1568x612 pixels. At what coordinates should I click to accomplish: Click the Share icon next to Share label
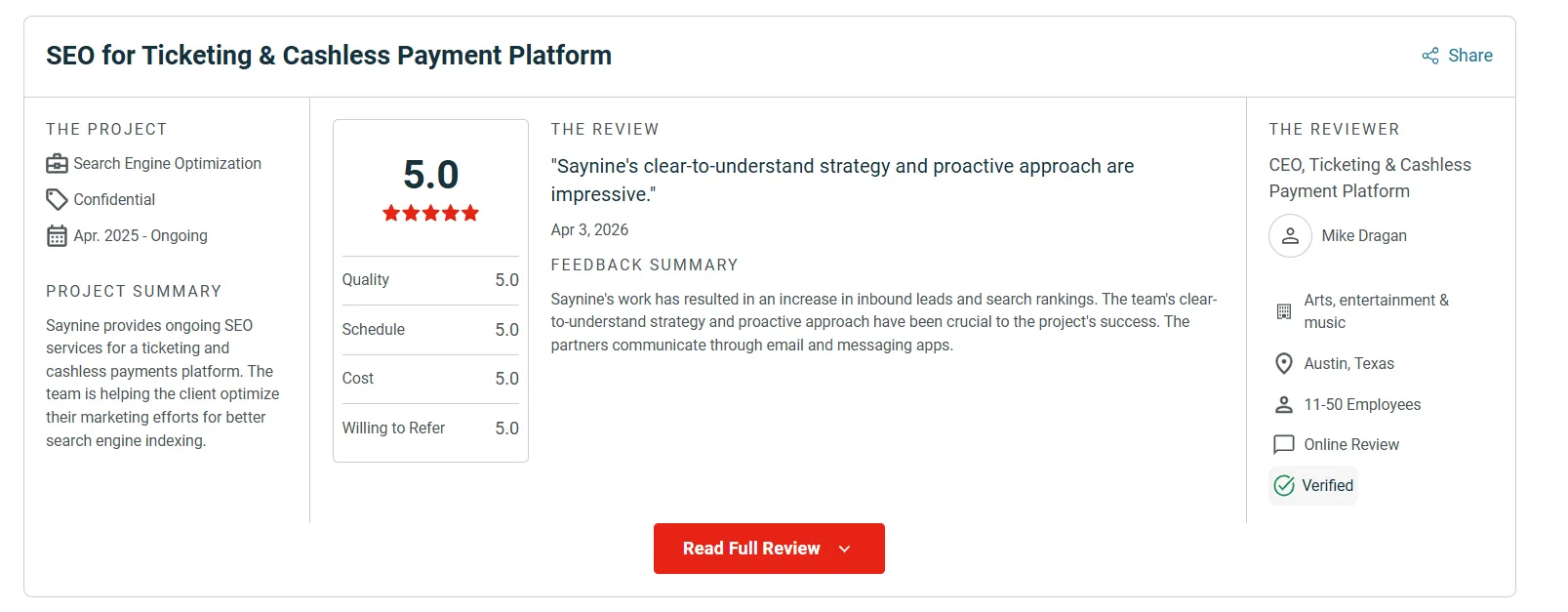[1428, 56]
